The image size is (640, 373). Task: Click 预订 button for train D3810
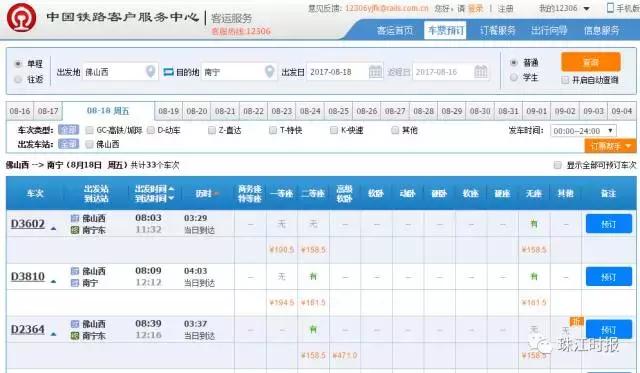pyautogui.click(x=609, y=277)
